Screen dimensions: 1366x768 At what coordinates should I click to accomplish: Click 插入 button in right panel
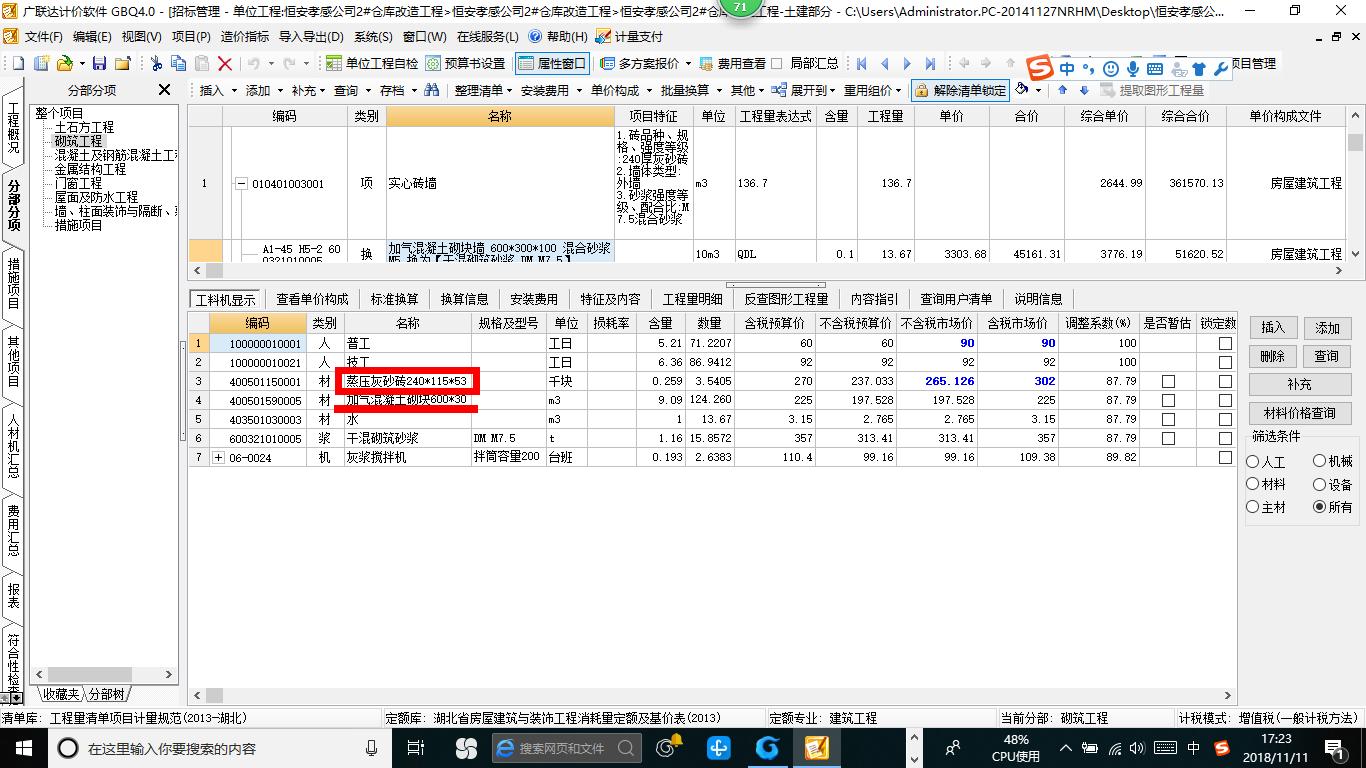point(1273,327)
